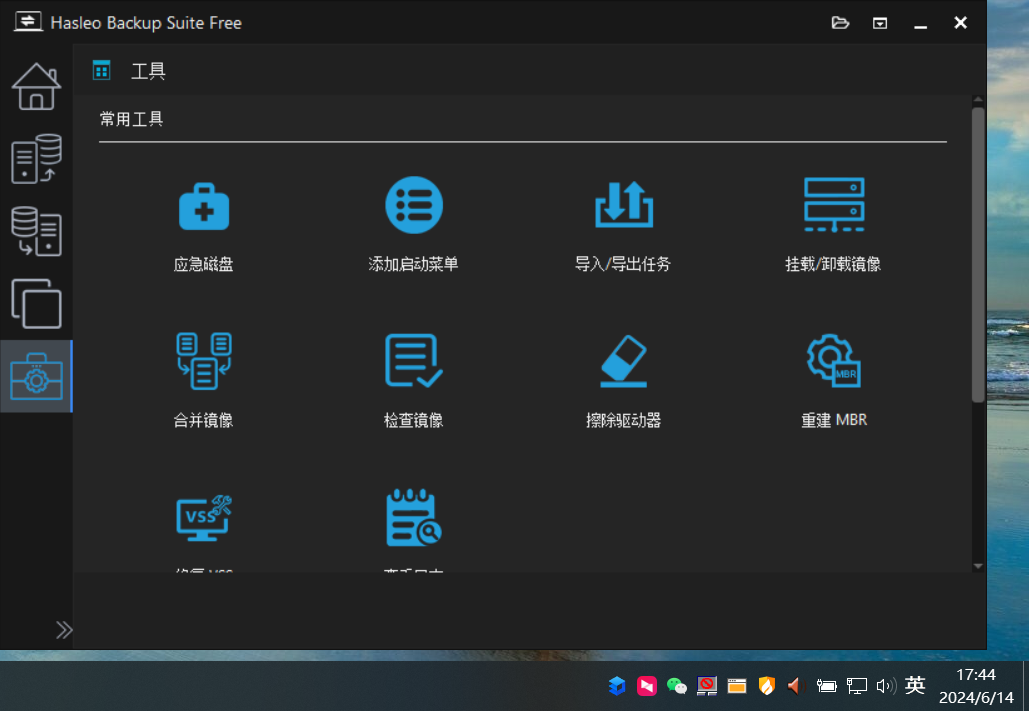Click the 擦除驱动器 eraser icon
Image resolution: width=1029 pixels, height=711 pixels.
click(x=623, y=361)
